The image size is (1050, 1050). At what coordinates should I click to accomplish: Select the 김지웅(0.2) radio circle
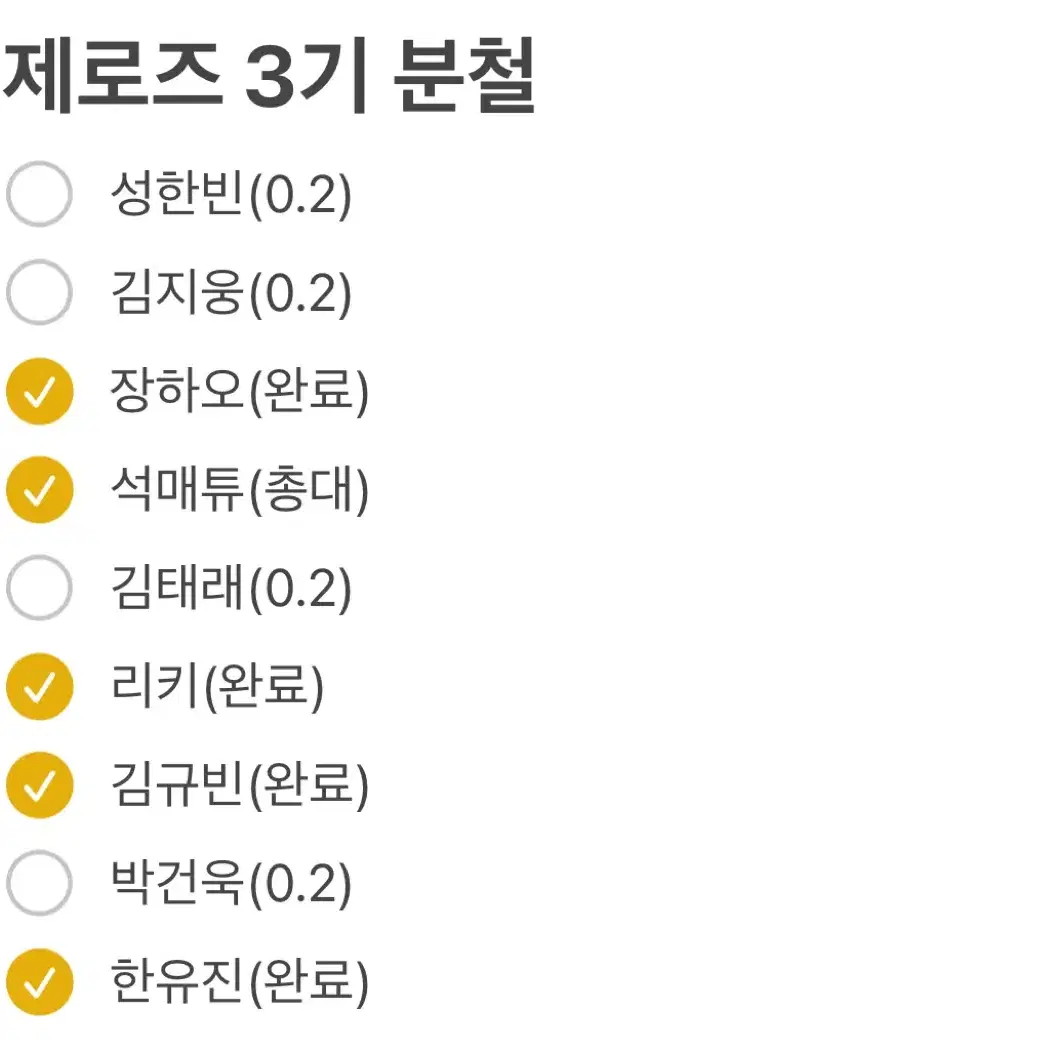coord(39,294)
